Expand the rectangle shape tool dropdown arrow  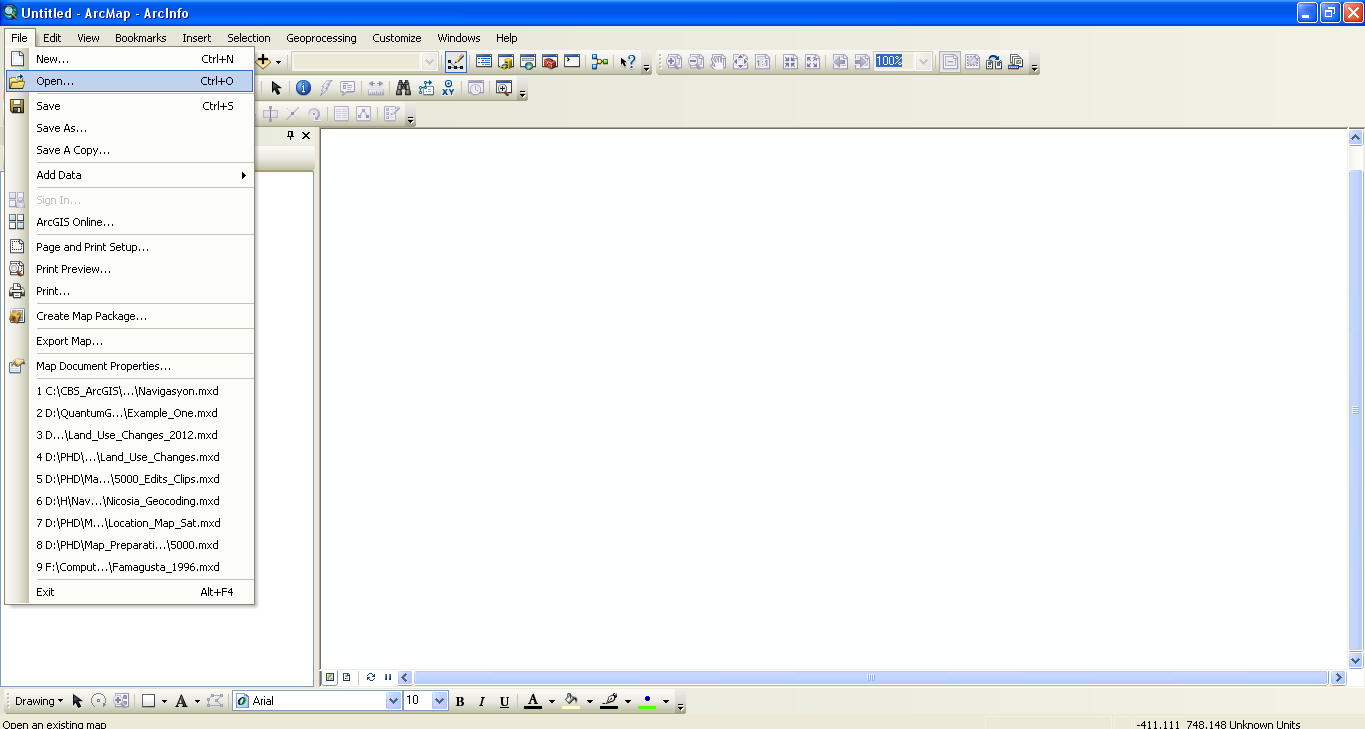pyautogui.click(x=164, y=701)
